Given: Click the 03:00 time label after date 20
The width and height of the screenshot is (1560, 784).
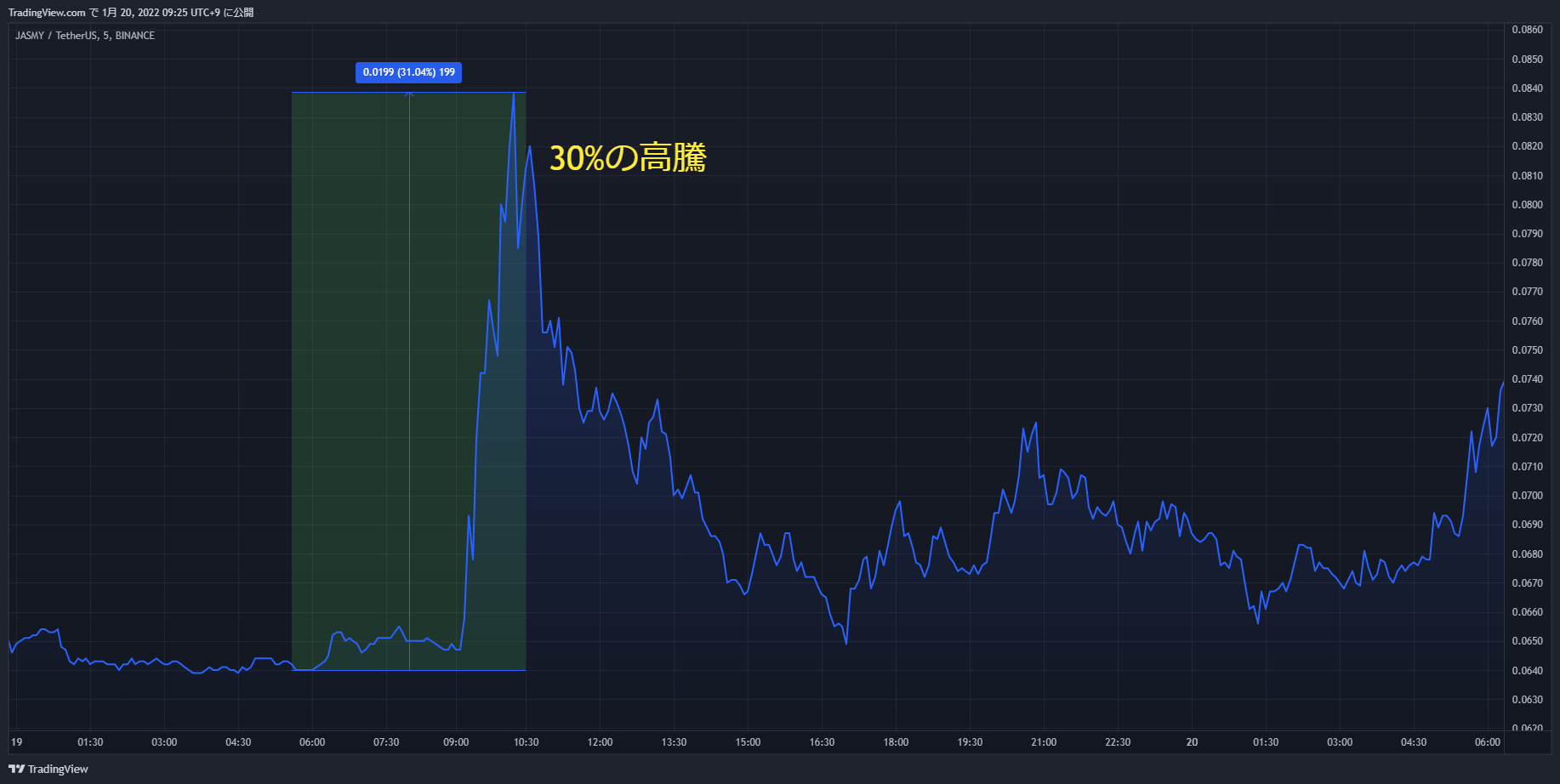Looking at the screenshot, I should coord(1340,742).
